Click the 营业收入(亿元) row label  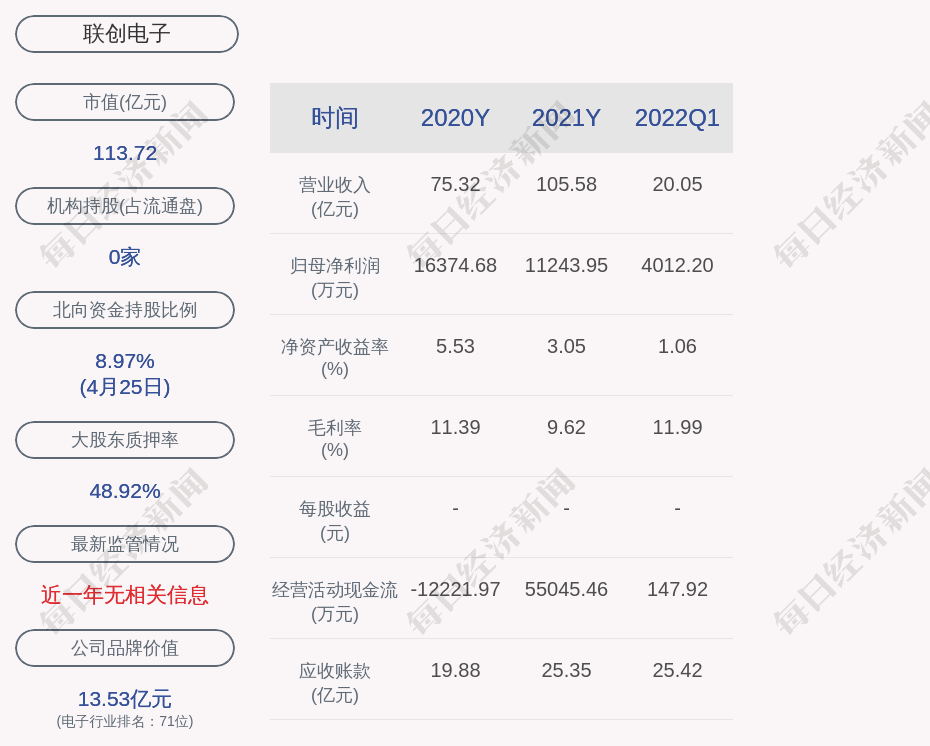(x=335, y=197)
